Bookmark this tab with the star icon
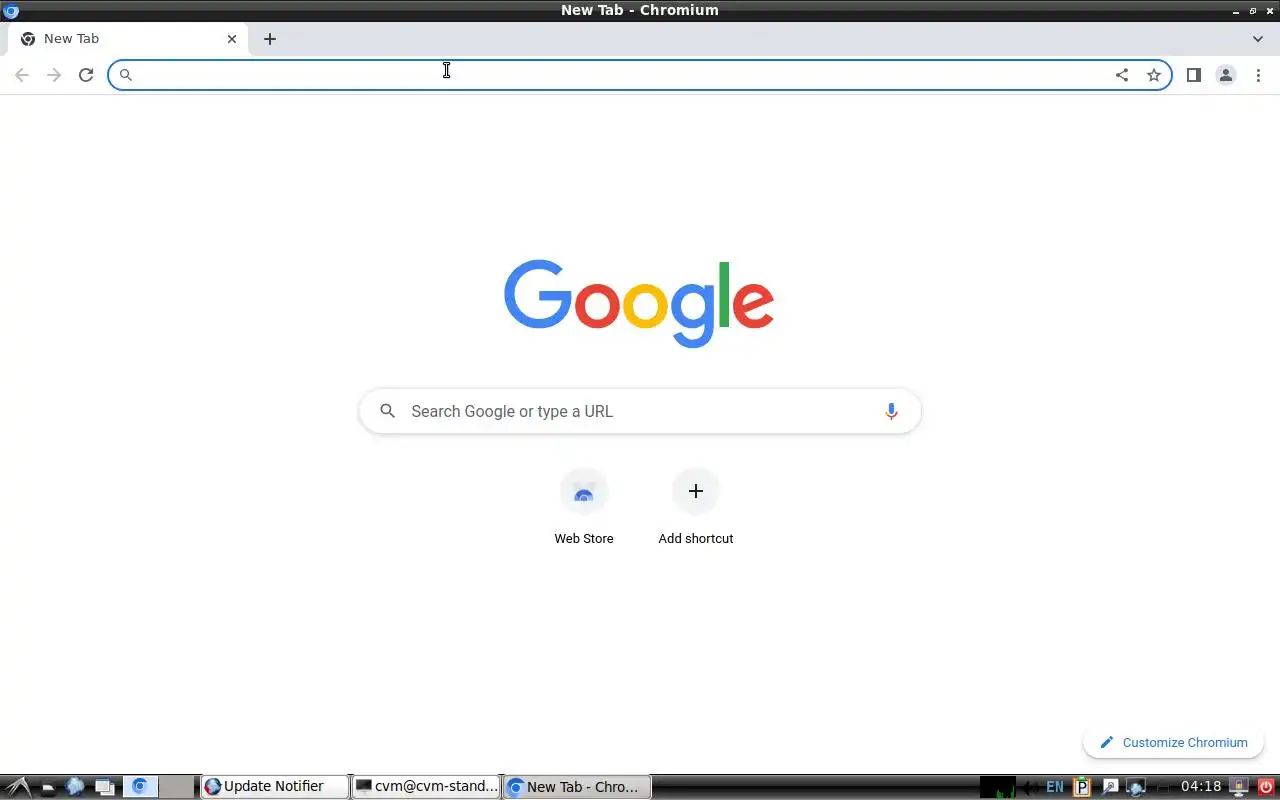Image resolution: width=1280 pixels, height=800 pixels. coord(1154,75)
